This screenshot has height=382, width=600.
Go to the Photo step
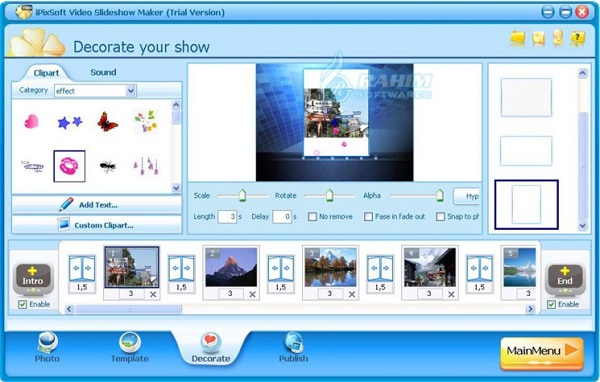[x=47, y=348]
